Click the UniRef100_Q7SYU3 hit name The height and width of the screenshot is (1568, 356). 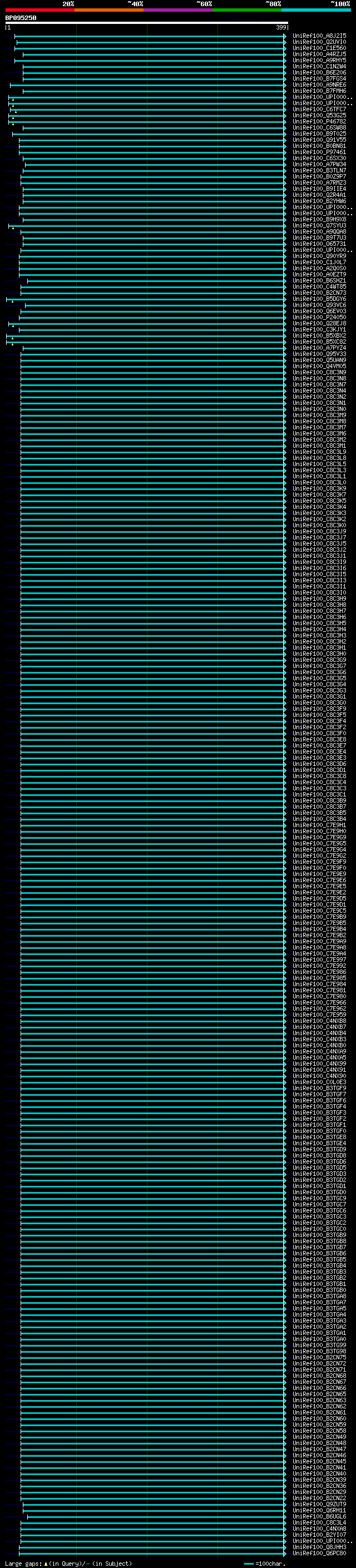319,226
